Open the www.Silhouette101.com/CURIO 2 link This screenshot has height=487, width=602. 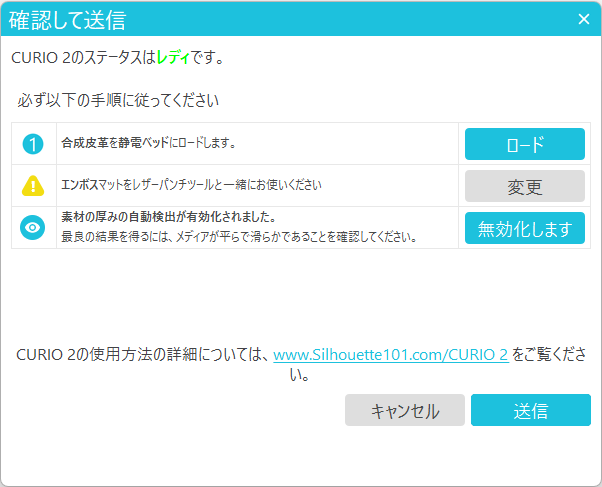(x=391, y=354)
